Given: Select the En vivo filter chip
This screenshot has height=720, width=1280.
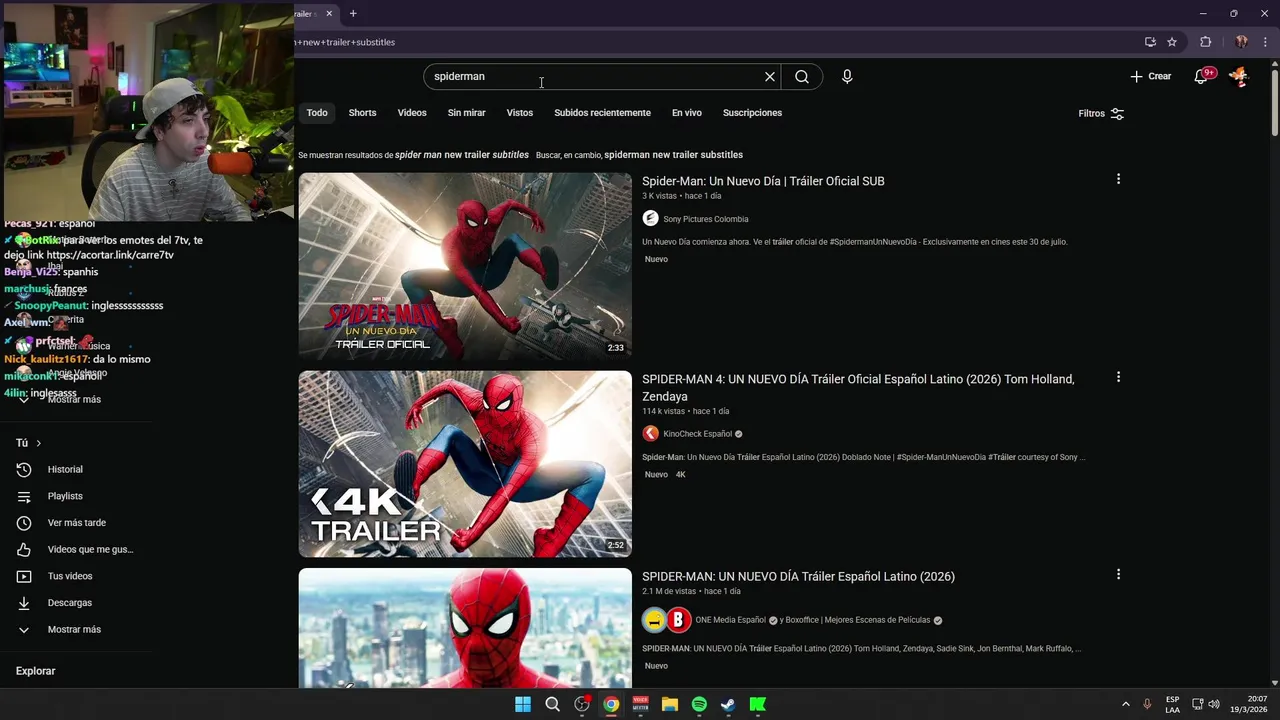Looking at the screenshot, I should click(686, 113).
